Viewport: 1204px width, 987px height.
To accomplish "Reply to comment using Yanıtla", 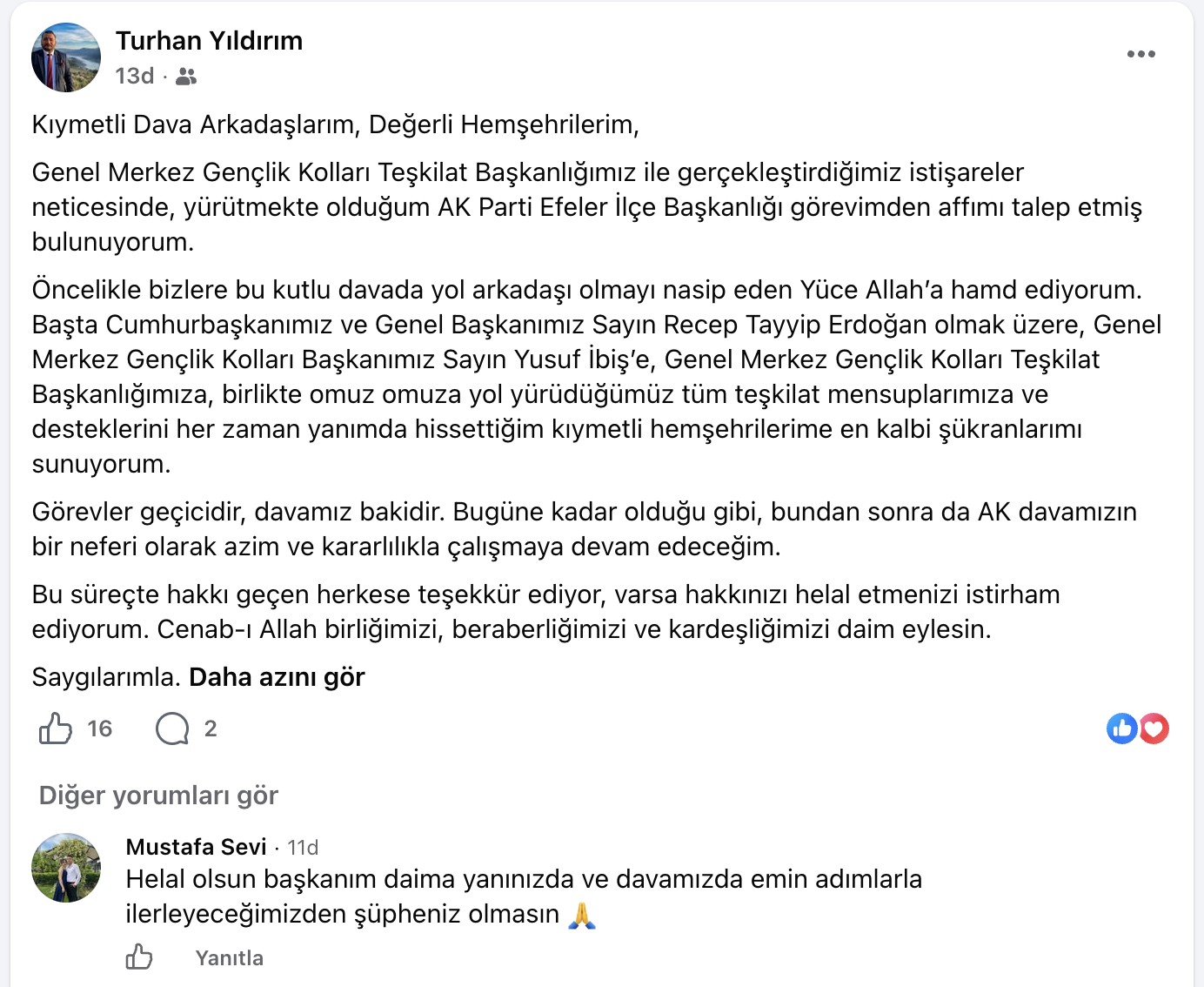I will (x=230, y=958).
